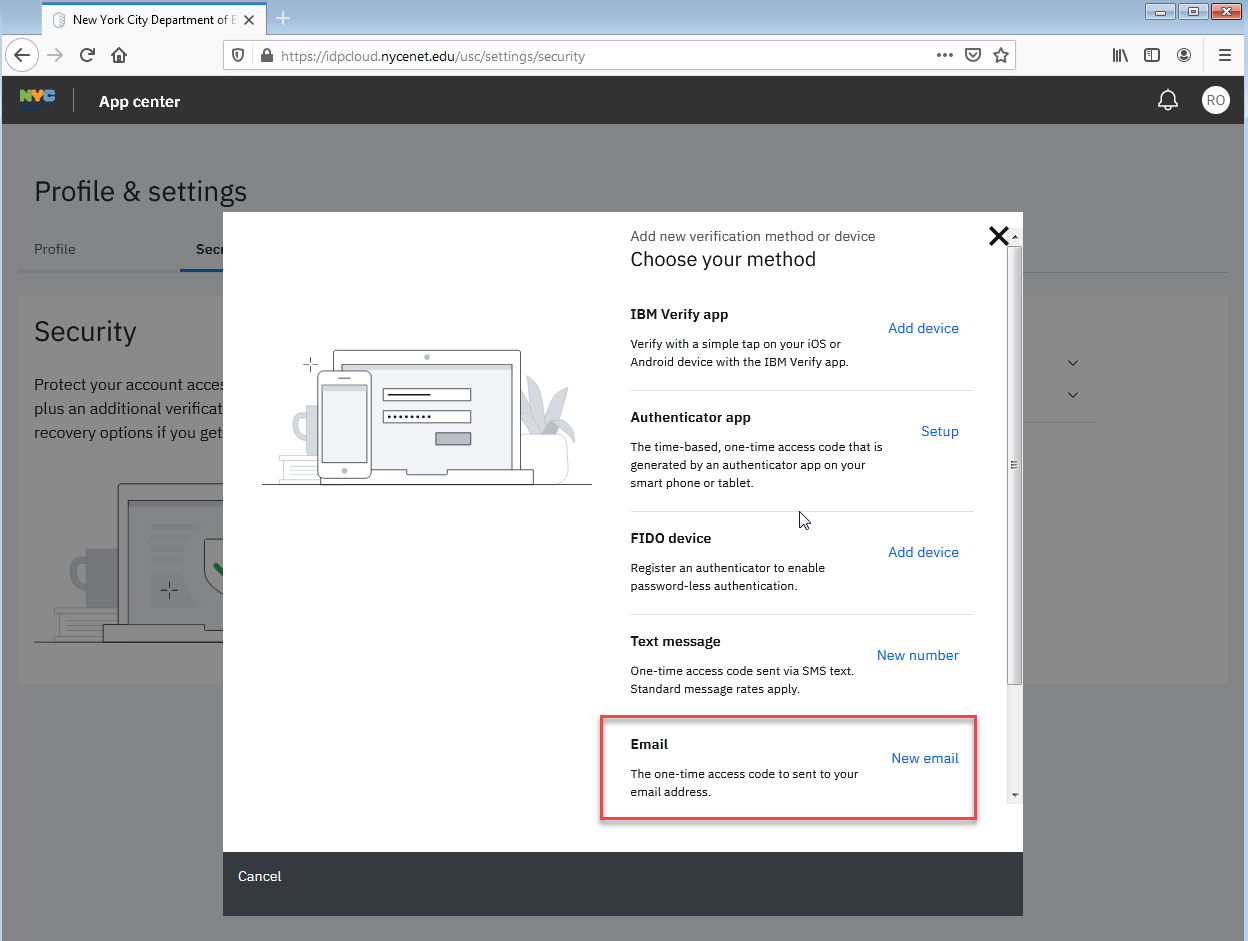This screenshot has width=1248, height=941.
Task: Add device for FIDO device
Action: tap(923, 552)
